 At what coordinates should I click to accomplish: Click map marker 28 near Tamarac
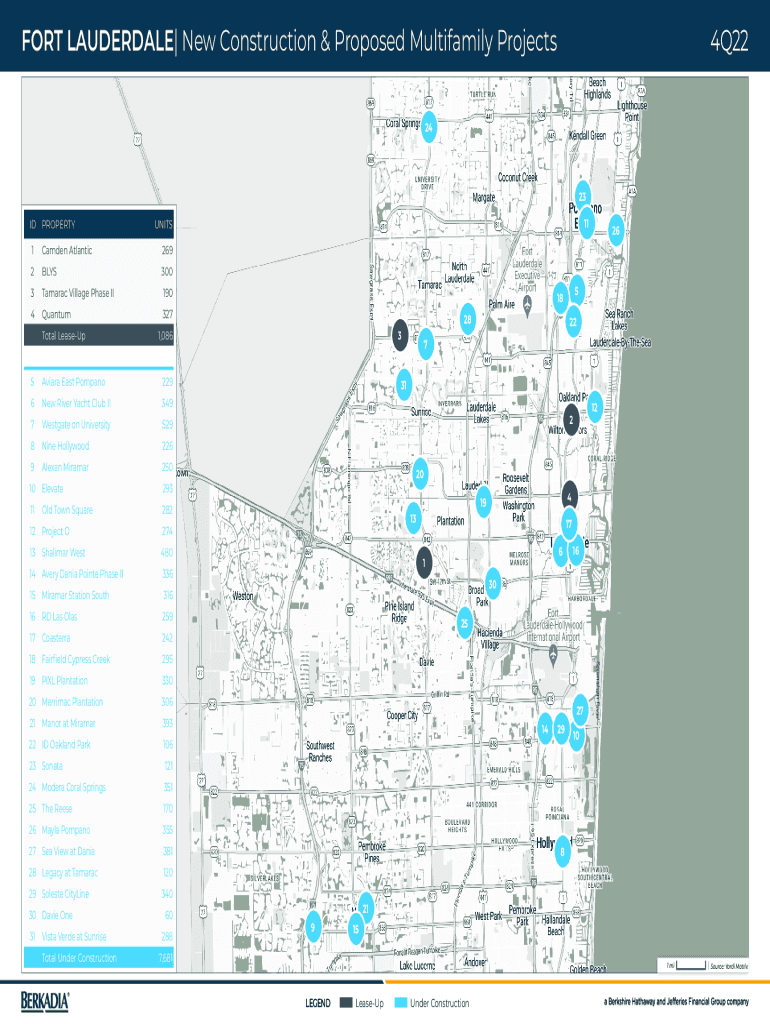coord(466,320)
